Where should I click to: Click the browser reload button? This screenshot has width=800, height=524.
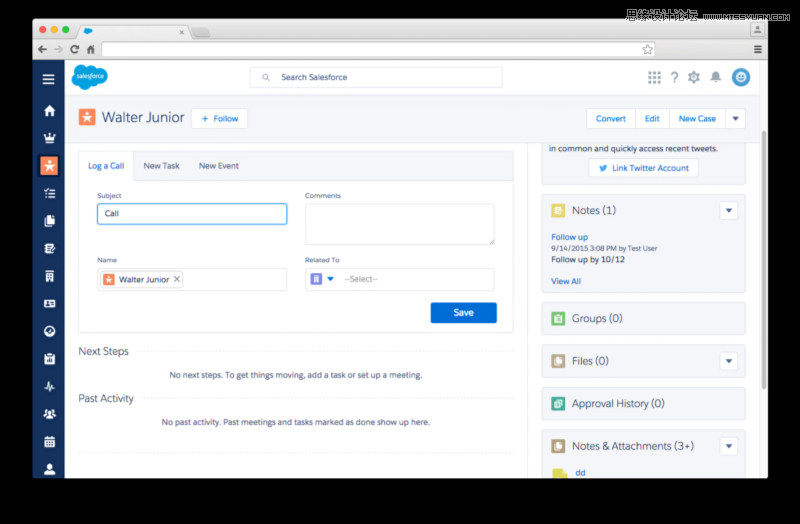click(x=74, y=49)
